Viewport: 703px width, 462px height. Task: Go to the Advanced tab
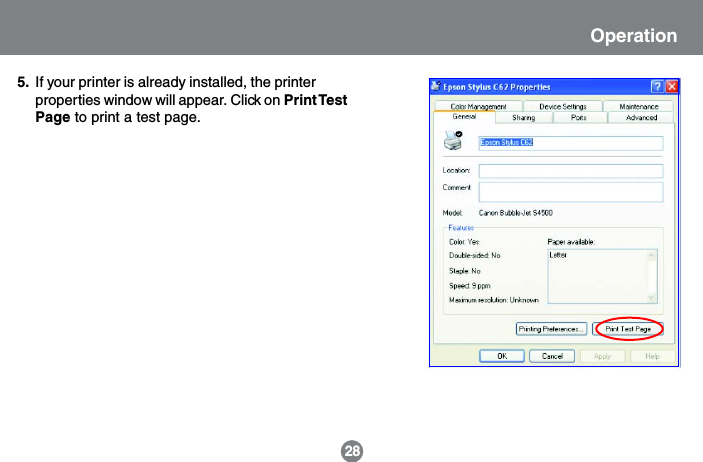tap(641, 118)
